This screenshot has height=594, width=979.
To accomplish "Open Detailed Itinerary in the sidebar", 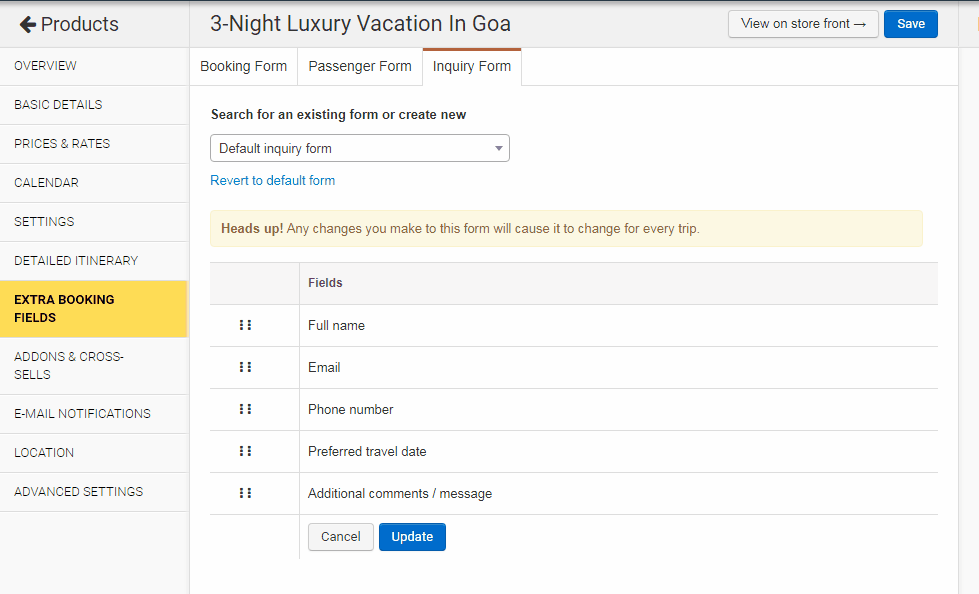I will (x=76, y=261).
